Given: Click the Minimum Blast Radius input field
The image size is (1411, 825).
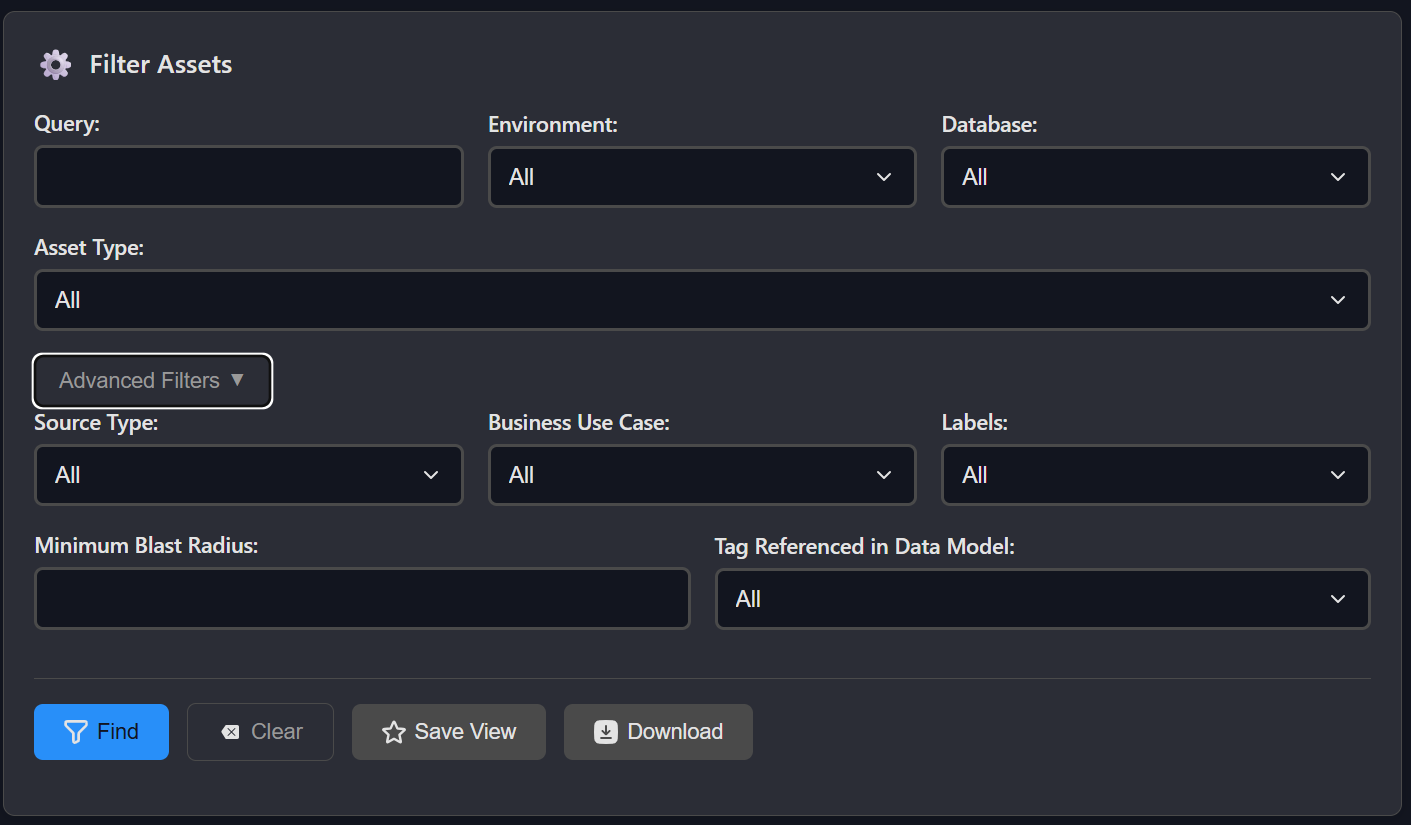Looking at the screenshot, I should [x=361, y=598].
